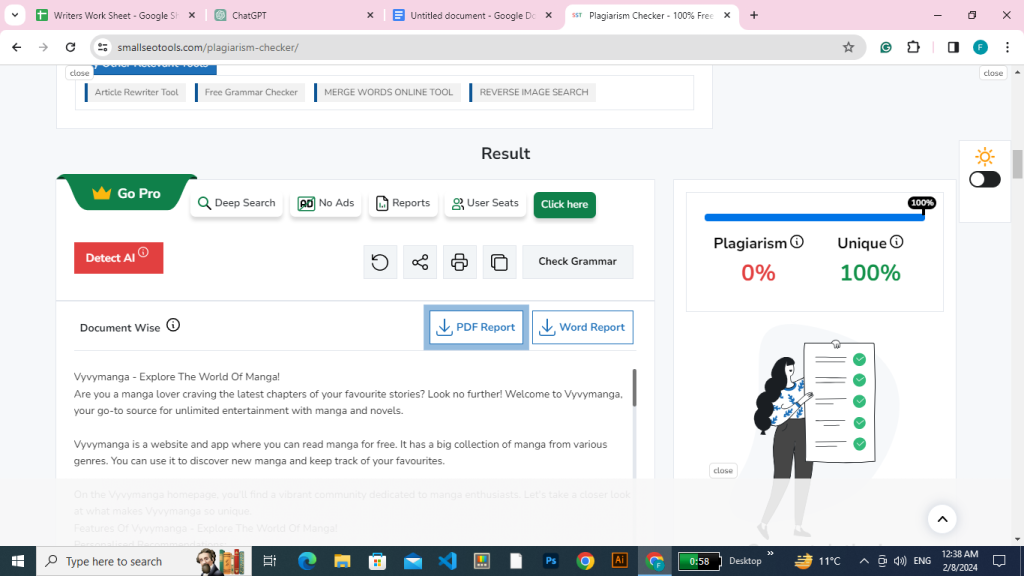Click the print result icon
The width and height of the screenshot is (1024, 576).
pos(460,262)
